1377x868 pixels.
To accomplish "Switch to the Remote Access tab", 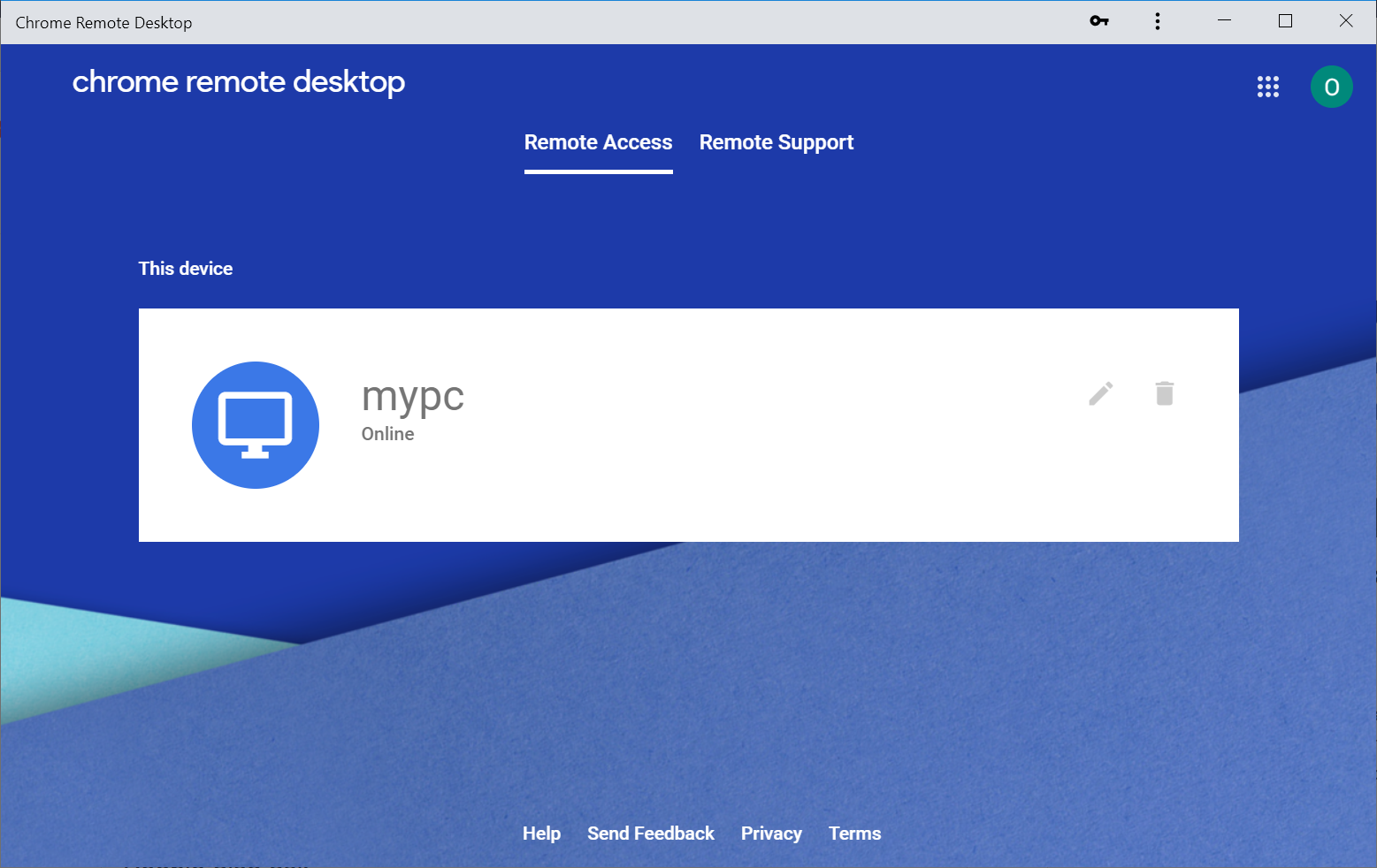I will 599,143.
